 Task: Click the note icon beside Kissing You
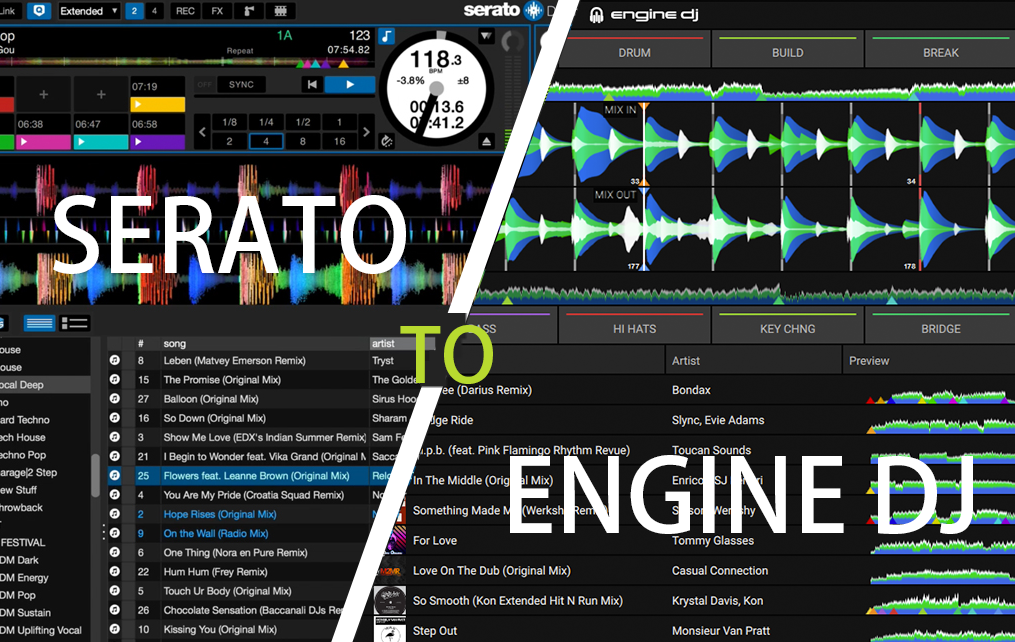pyautogui.click(x=115, y=629)
